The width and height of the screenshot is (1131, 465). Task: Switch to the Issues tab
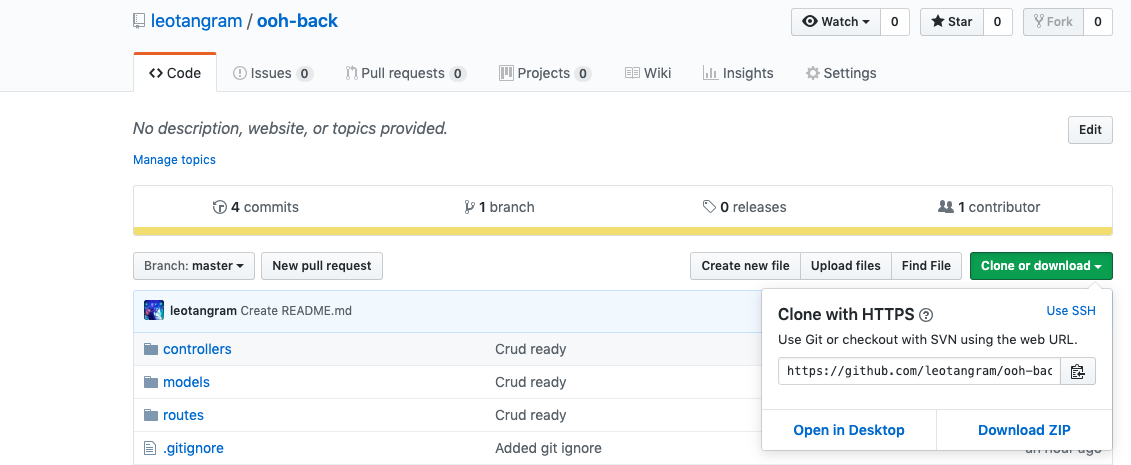(x=273, y=73)
